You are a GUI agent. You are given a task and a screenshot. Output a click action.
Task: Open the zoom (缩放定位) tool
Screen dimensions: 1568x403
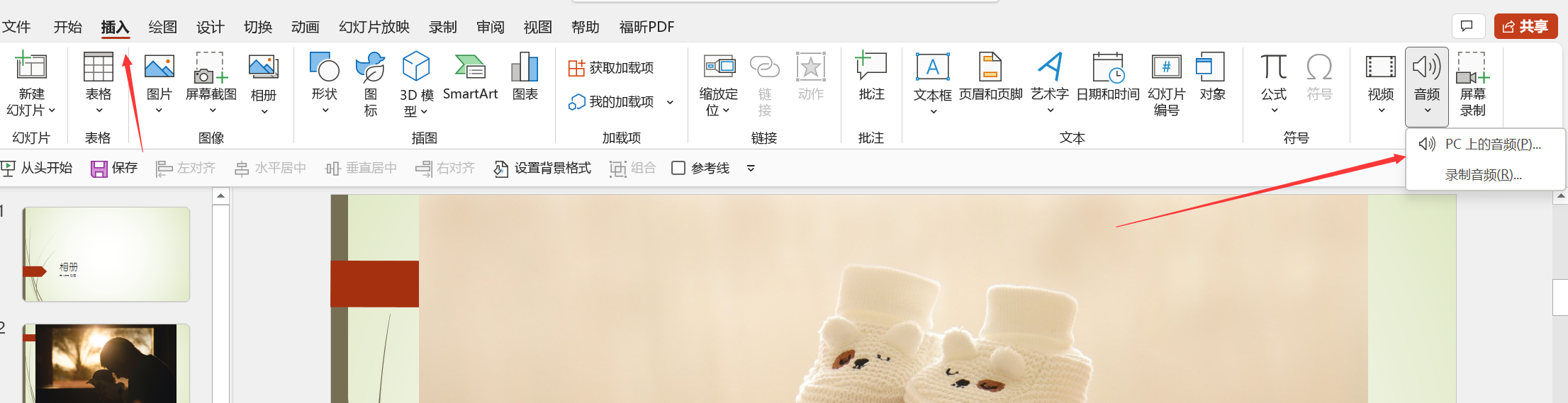click(x=719, y=84)
